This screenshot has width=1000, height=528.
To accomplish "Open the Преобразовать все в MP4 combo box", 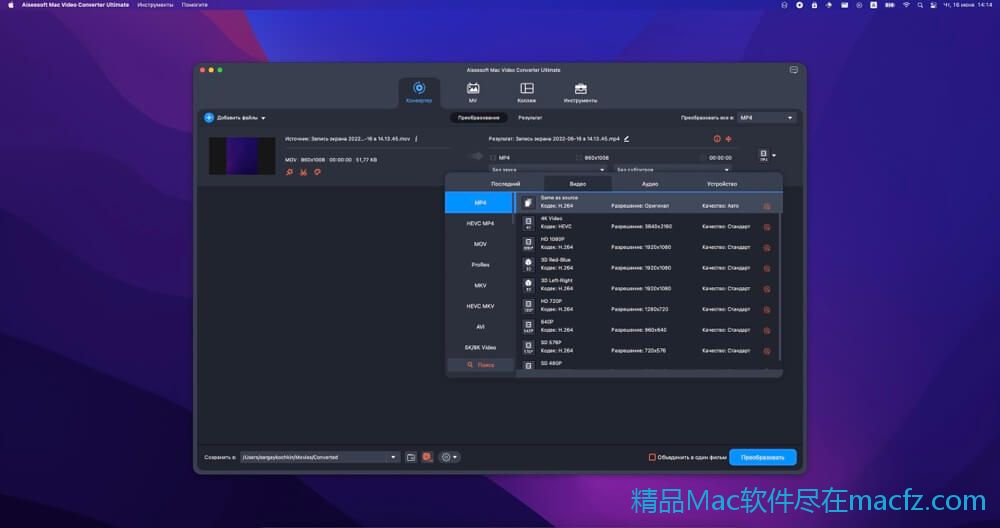I will tap(766, 118).
